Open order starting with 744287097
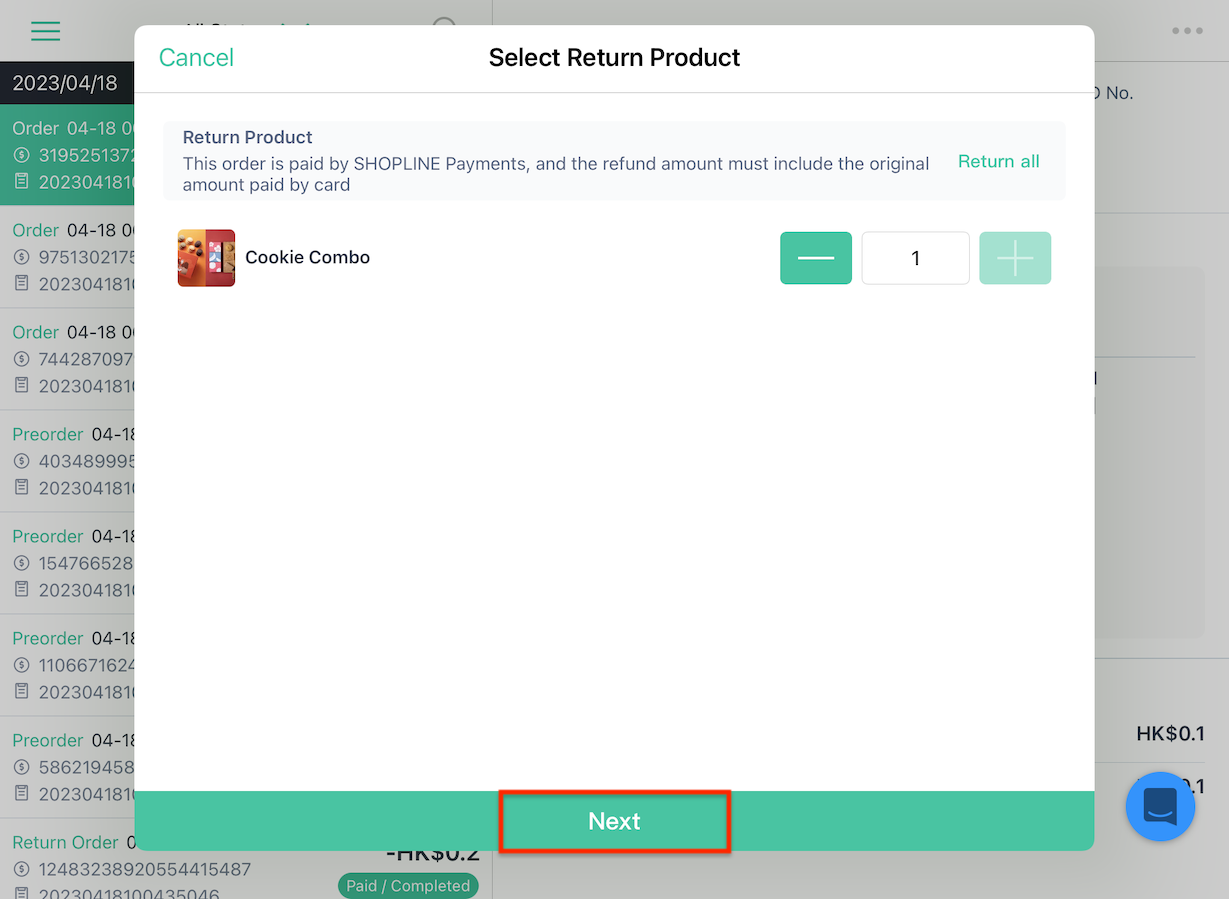 (x=67, y=359)
